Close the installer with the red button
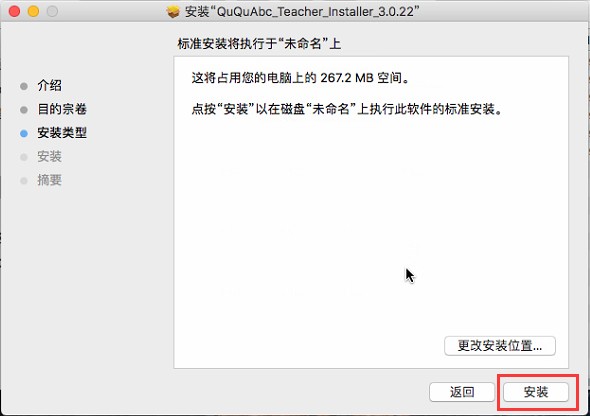590x416 pixels. 14,11
